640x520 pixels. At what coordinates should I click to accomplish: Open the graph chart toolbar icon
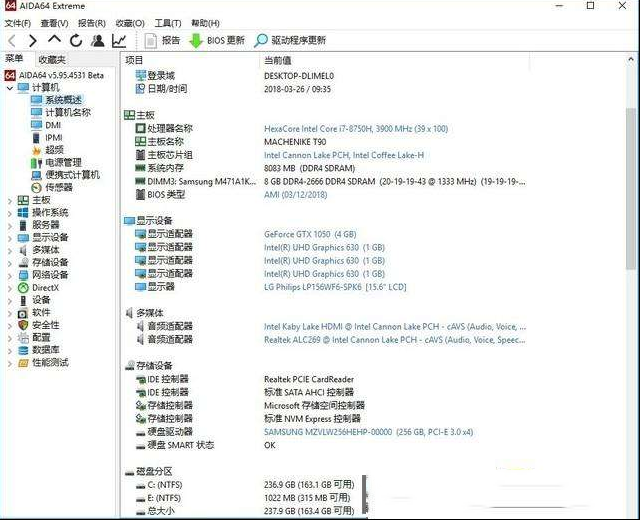119,40
